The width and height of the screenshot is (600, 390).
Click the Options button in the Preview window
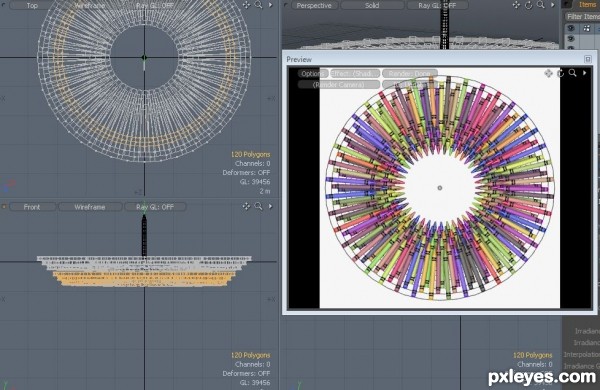(313, 73)
